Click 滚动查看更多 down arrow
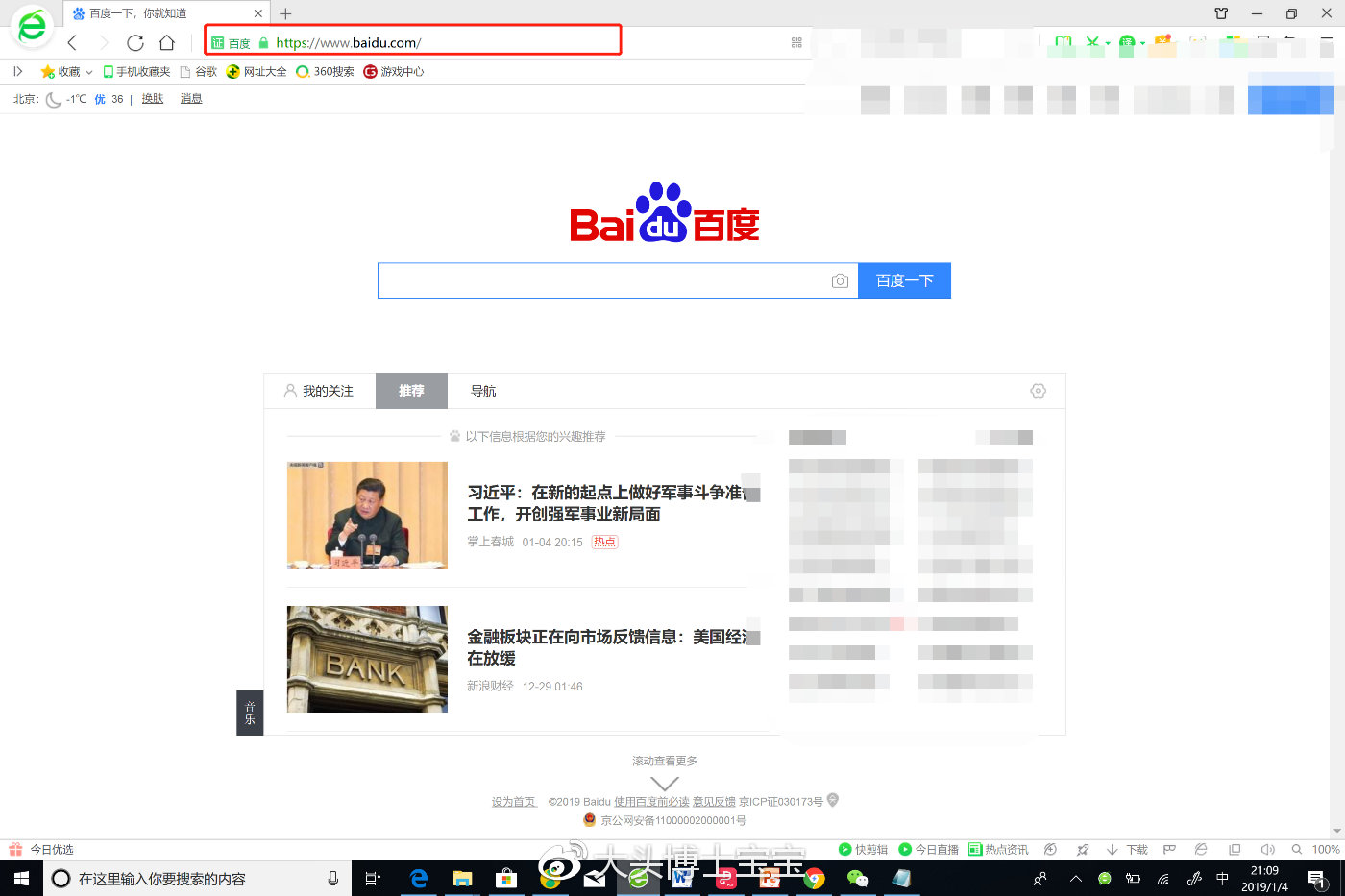Viewport: 1345px width, 896px height. pos(665,783)
